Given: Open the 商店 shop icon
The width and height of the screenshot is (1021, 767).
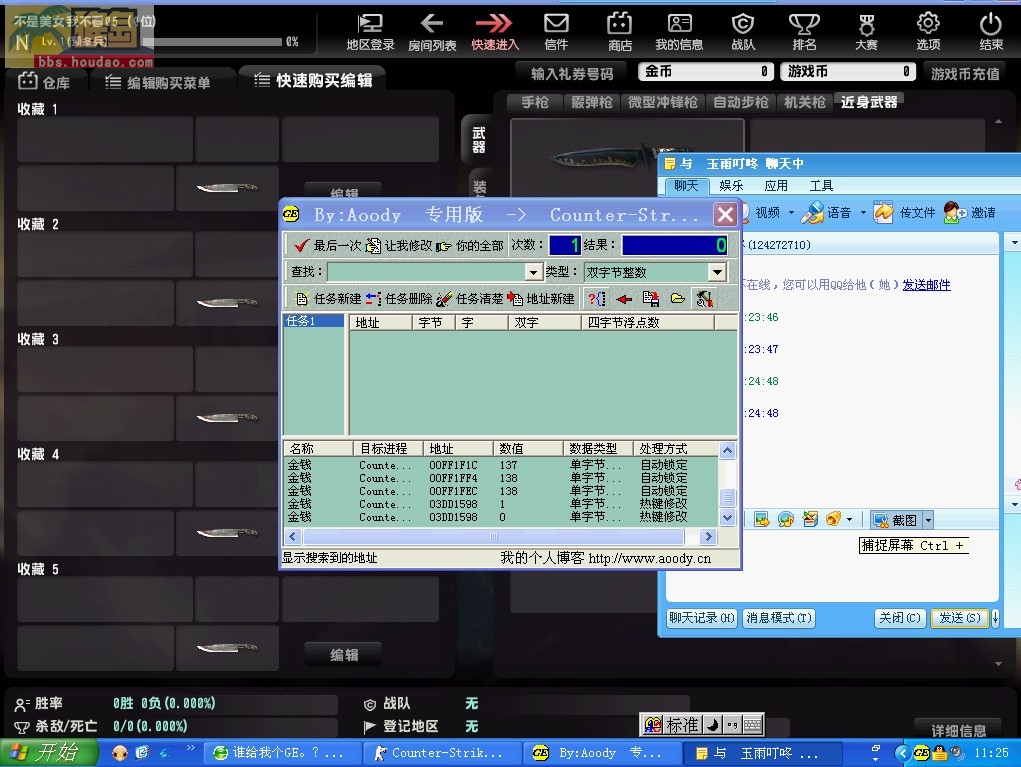Looking at the screenshot, I should (x=619, y=32).
